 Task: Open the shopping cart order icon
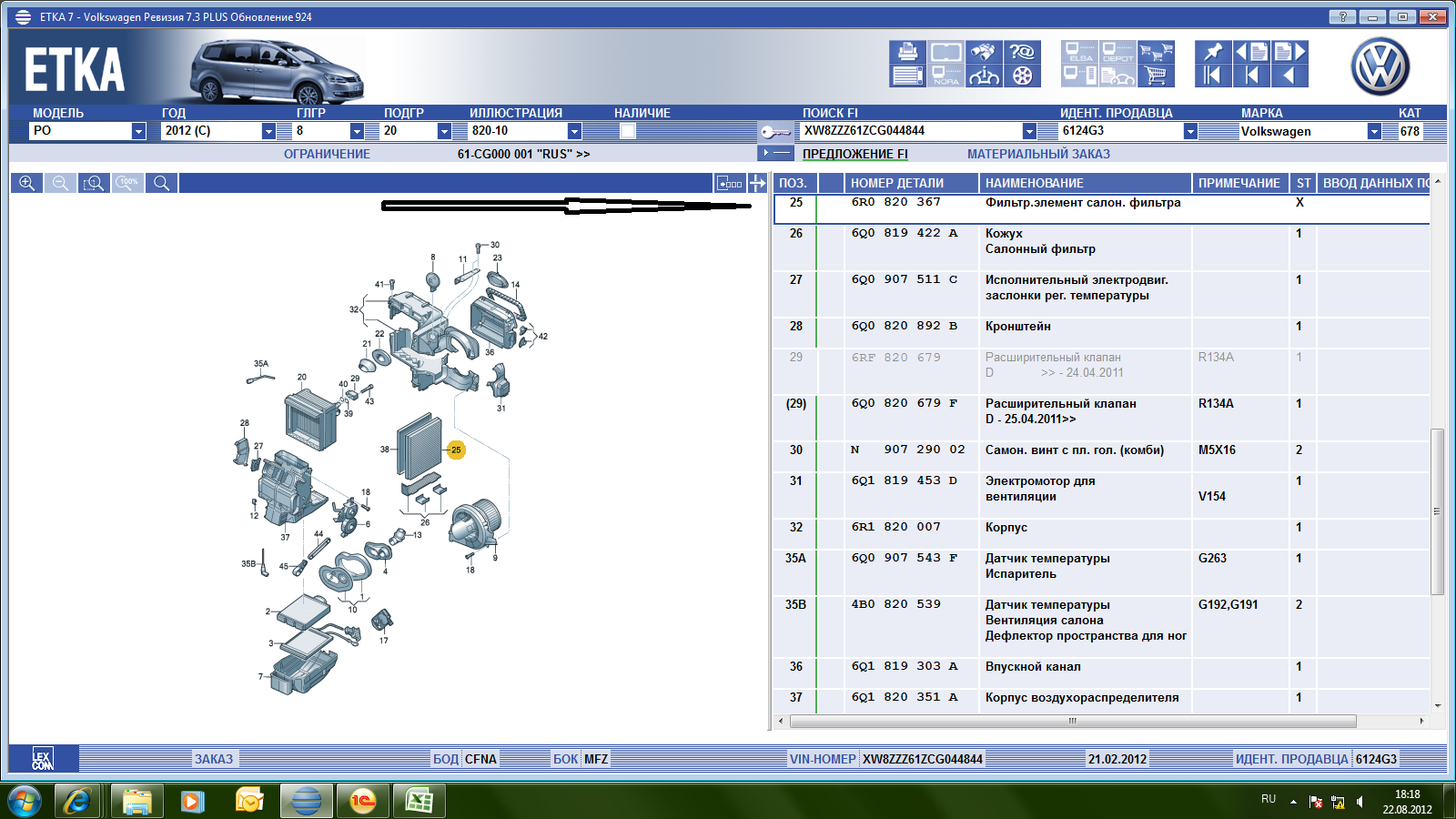point(1156,76)
